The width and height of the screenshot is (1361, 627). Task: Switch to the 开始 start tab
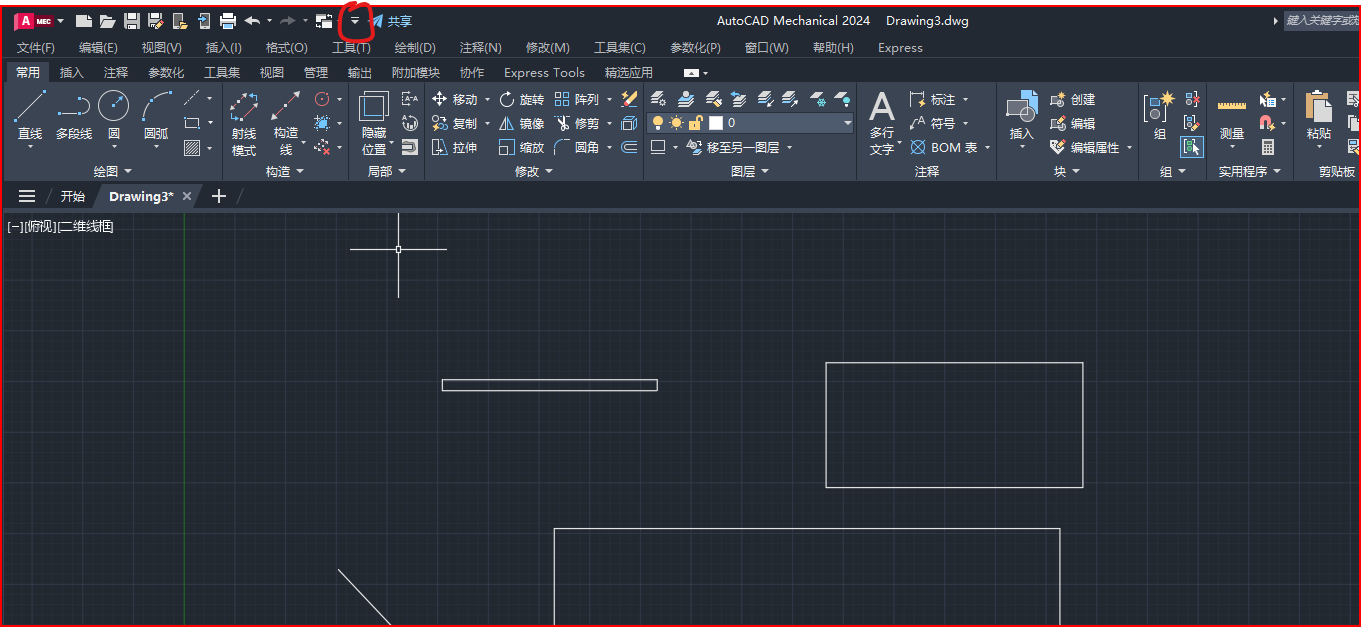point(72,196)
